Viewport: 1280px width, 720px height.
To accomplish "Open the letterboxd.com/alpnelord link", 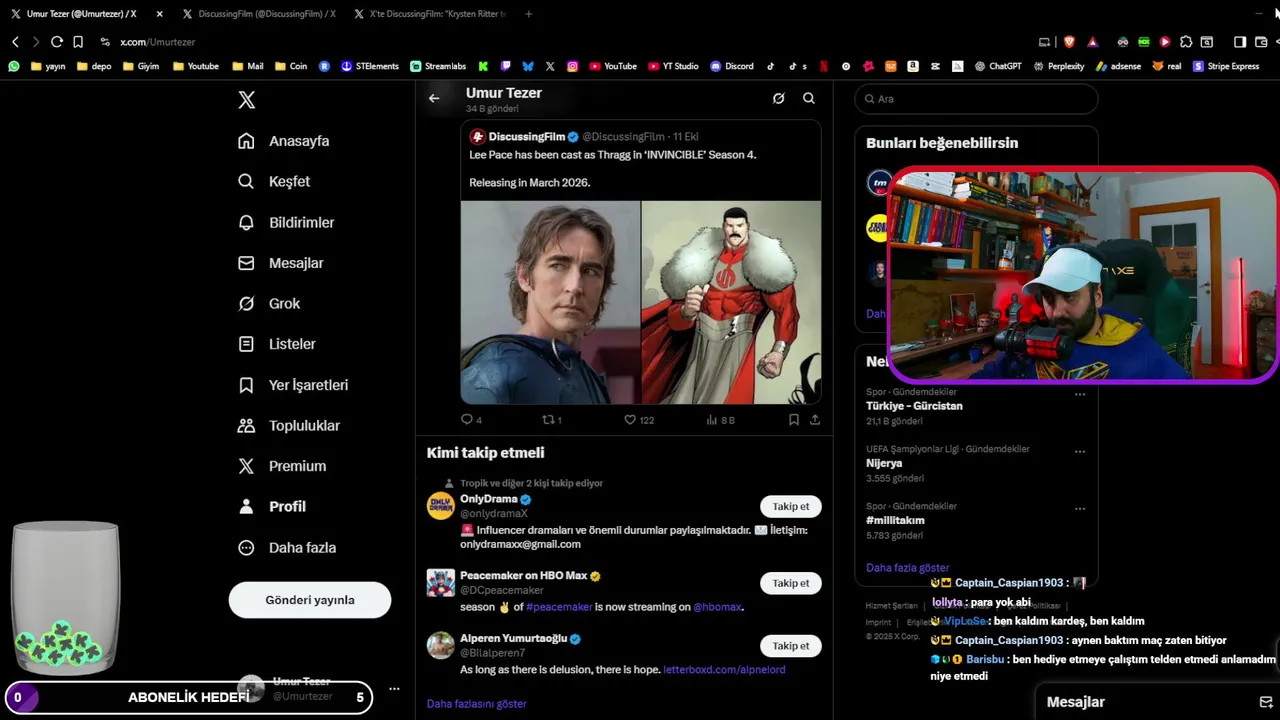I will pos(724,669).
